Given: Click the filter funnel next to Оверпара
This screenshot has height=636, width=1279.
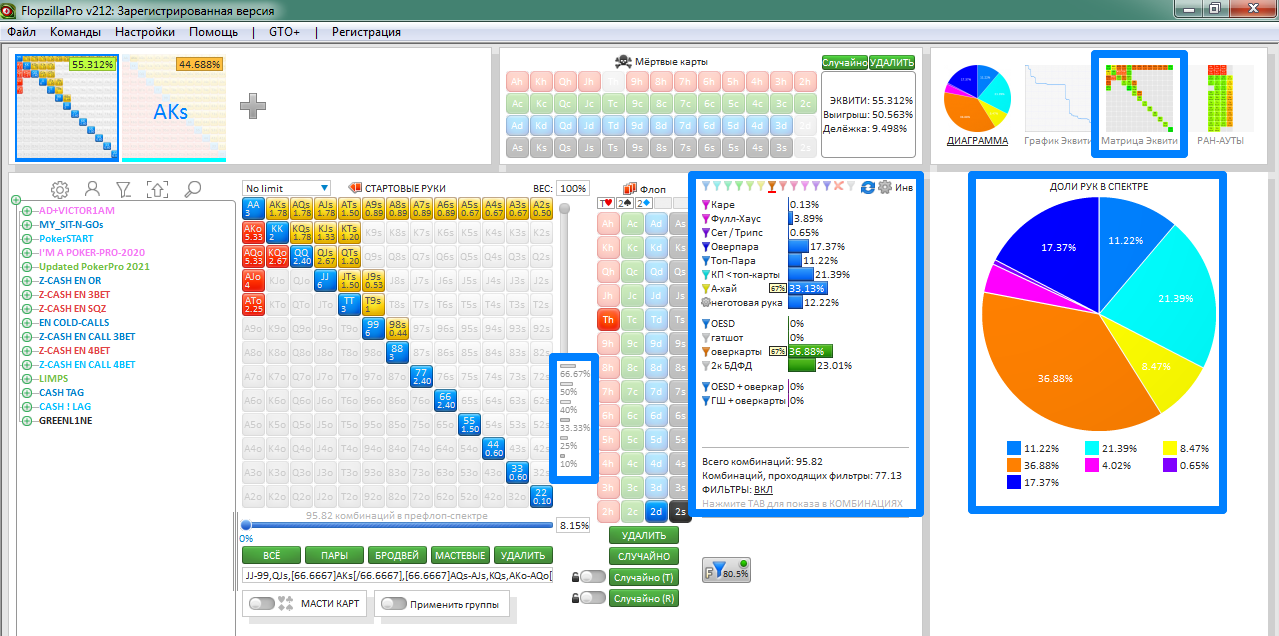Looking at the screenshot, I should 707,246.
